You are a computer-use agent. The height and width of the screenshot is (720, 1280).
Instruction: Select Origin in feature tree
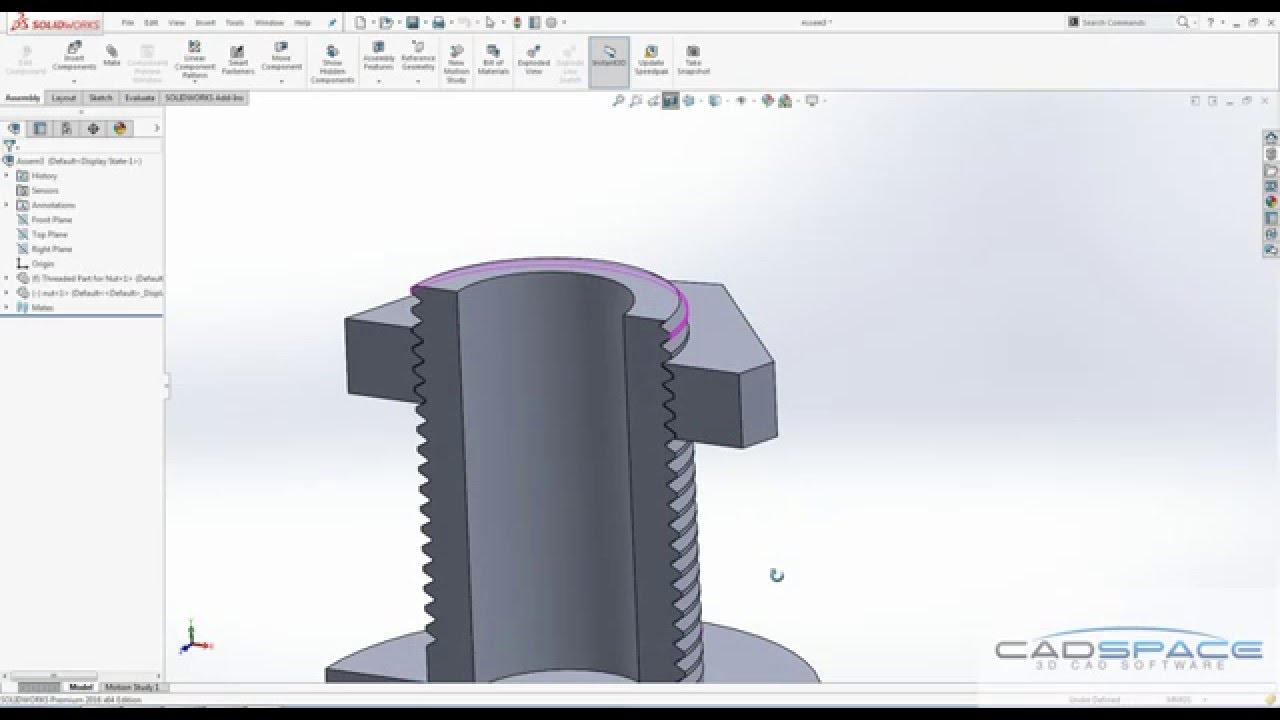(42, 264)
